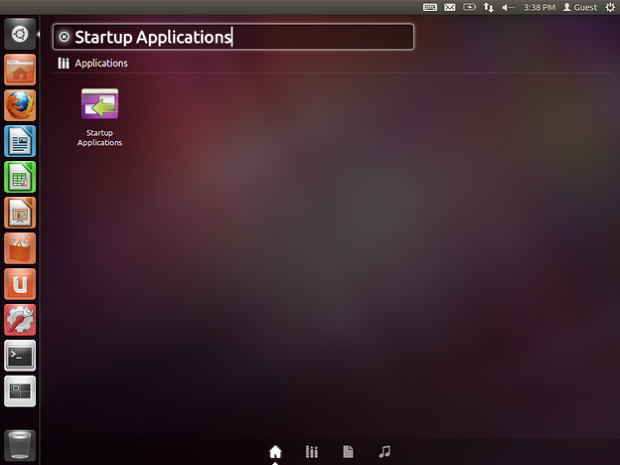Open the Workspace Switcher in launcher
Viewport: 620px width, 465px height.
[20, 391]
